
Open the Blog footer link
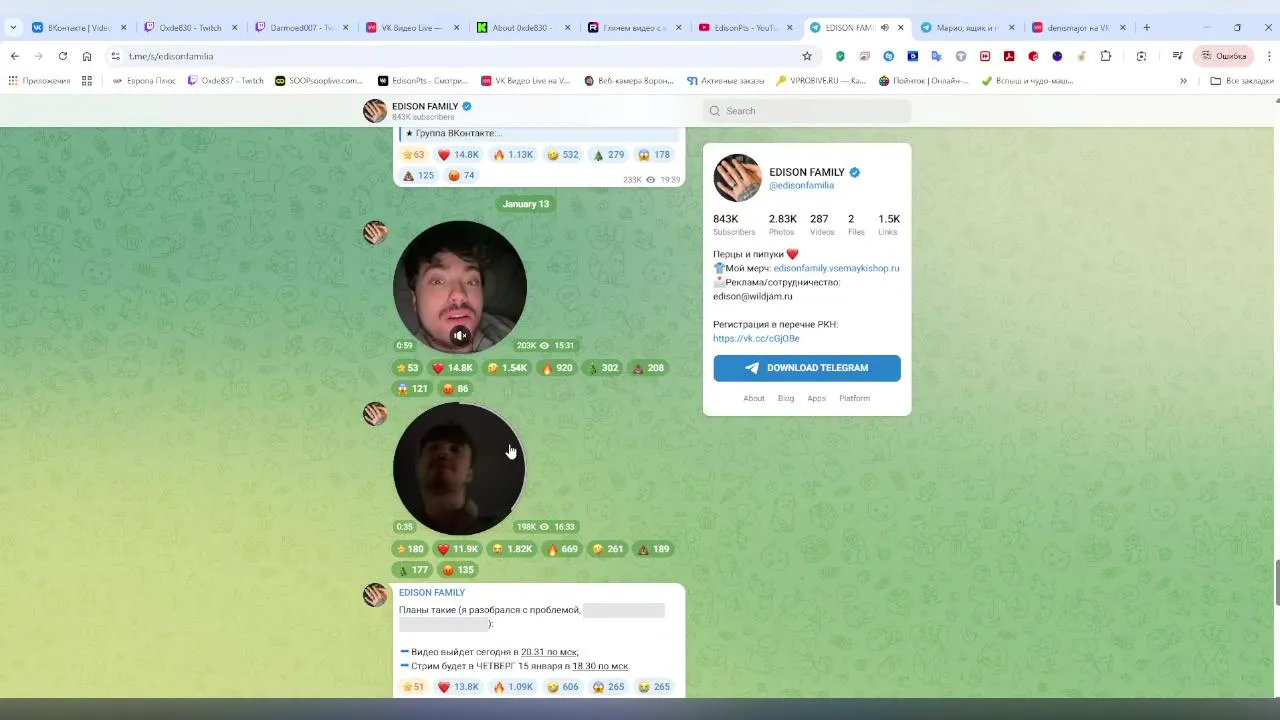[786, 398]
